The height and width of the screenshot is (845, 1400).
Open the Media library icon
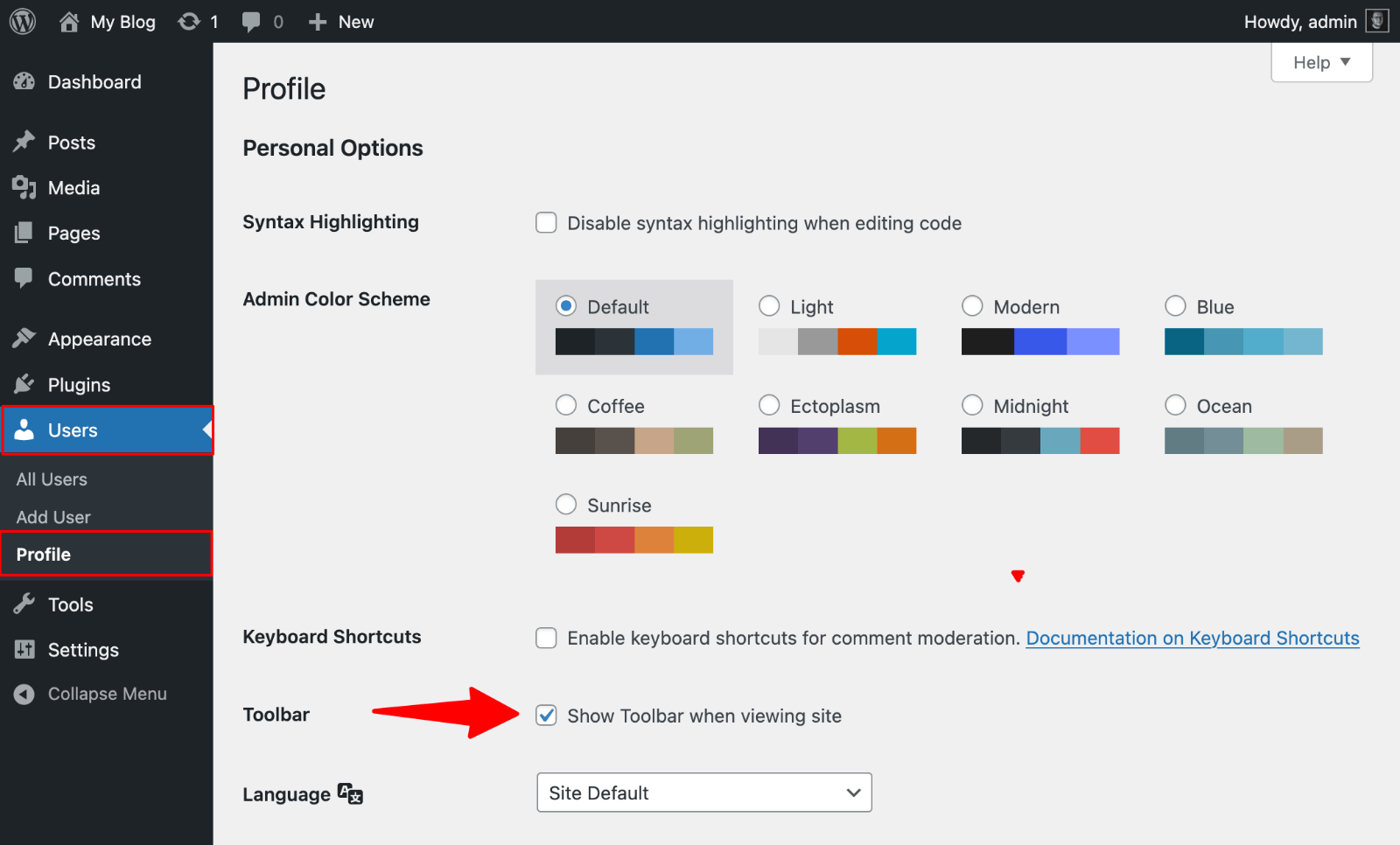(24, 187)
